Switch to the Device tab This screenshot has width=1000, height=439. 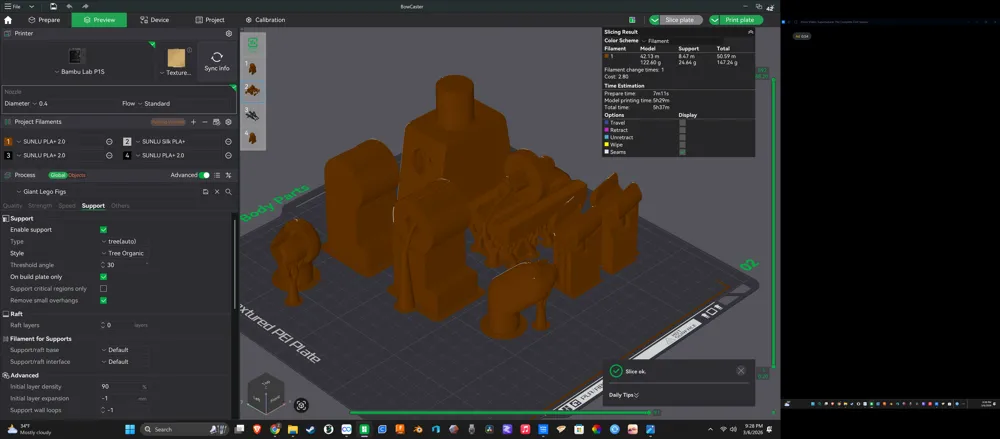click(x=154, y=20)
